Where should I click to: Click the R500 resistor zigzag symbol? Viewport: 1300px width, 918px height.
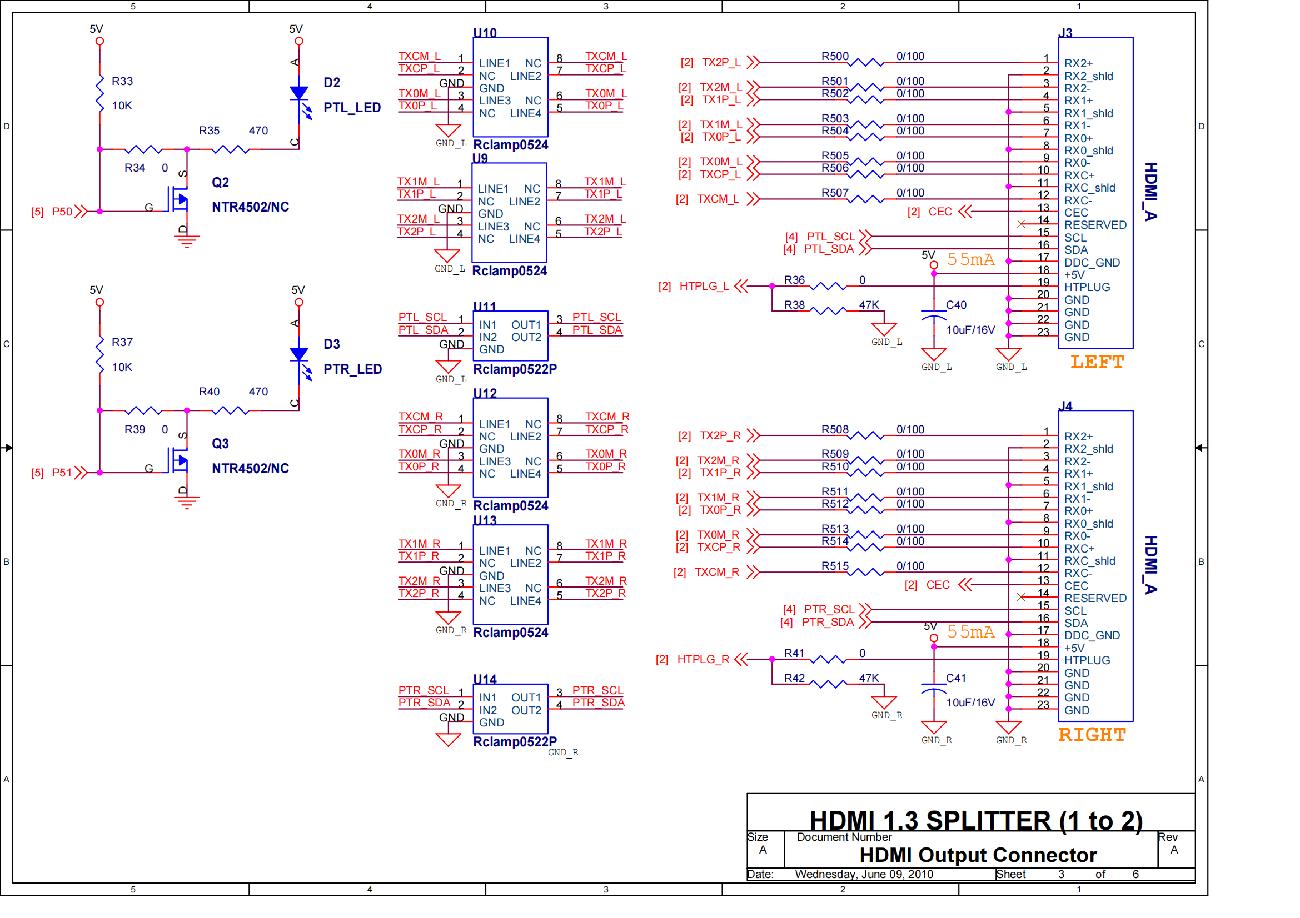(x=866, y=63)
